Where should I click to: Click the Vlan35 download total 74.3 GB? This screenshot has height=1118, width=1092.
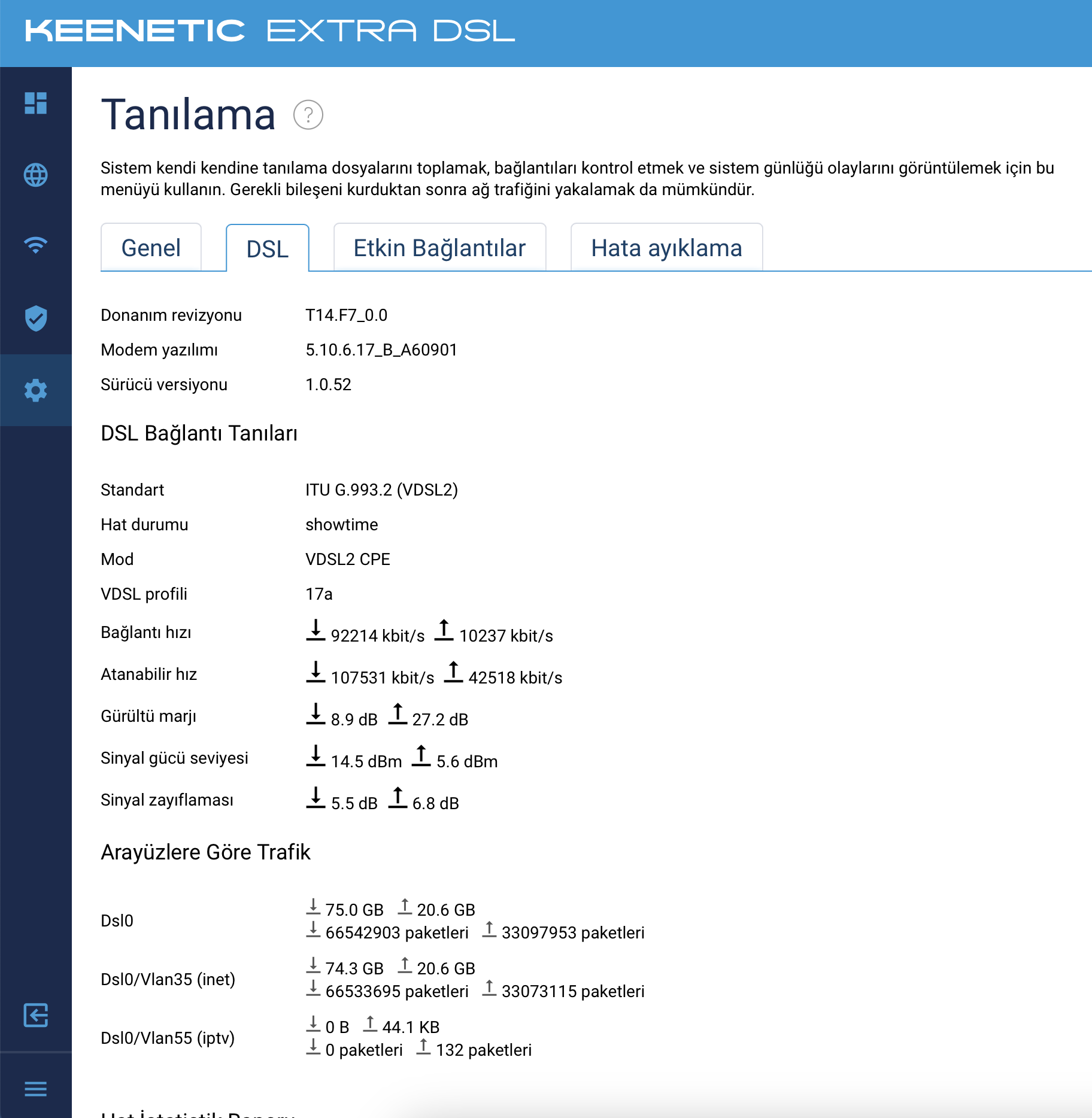pos(354,968)
